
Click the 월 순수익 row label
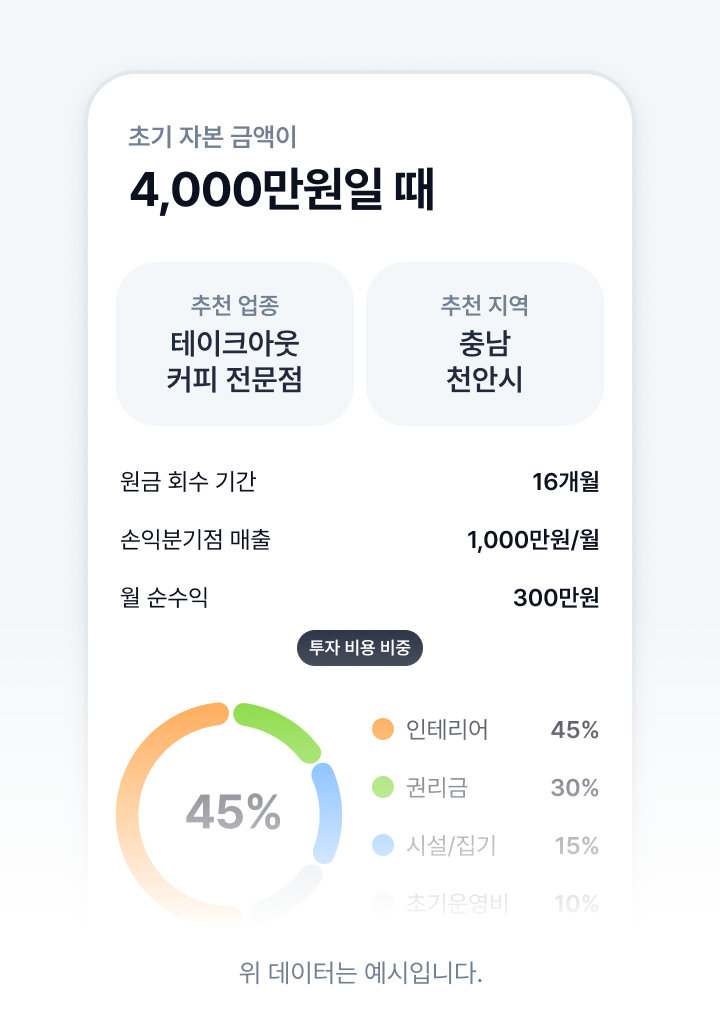163,598
